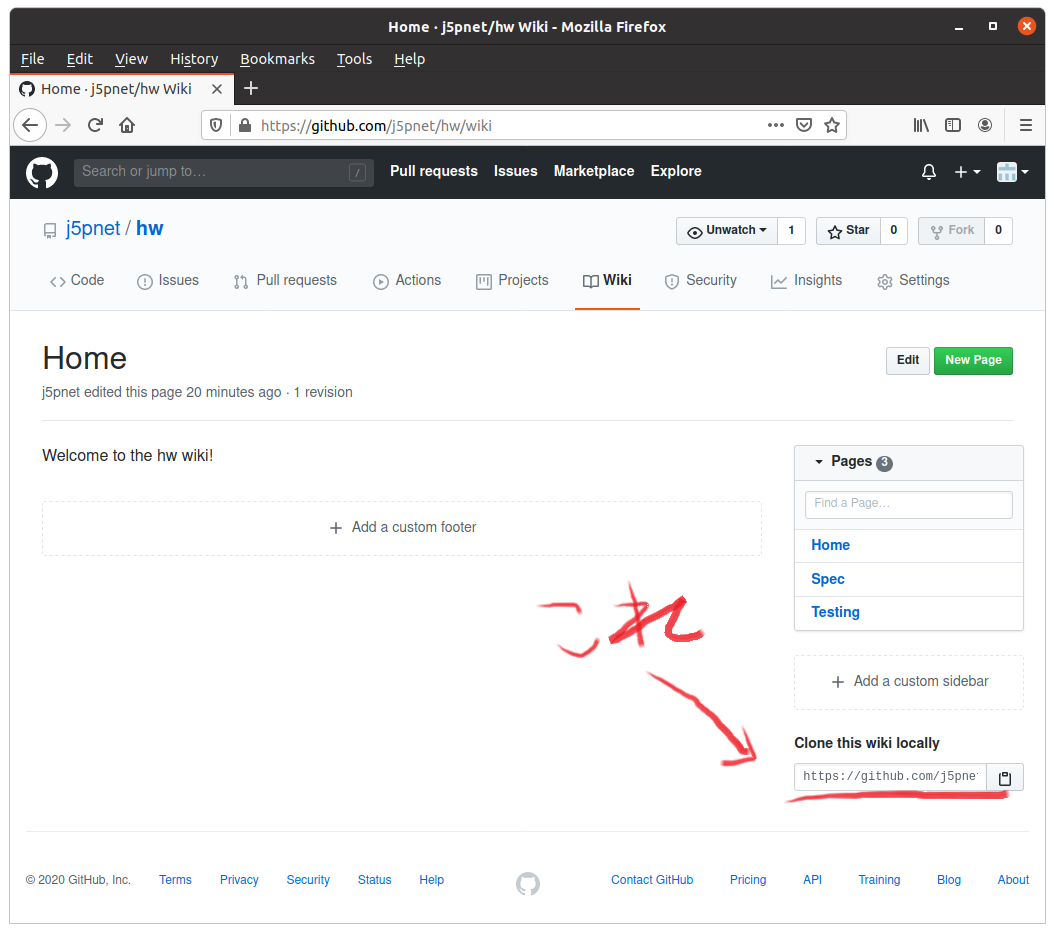Click the site security padlock icon

coord(245,126)
